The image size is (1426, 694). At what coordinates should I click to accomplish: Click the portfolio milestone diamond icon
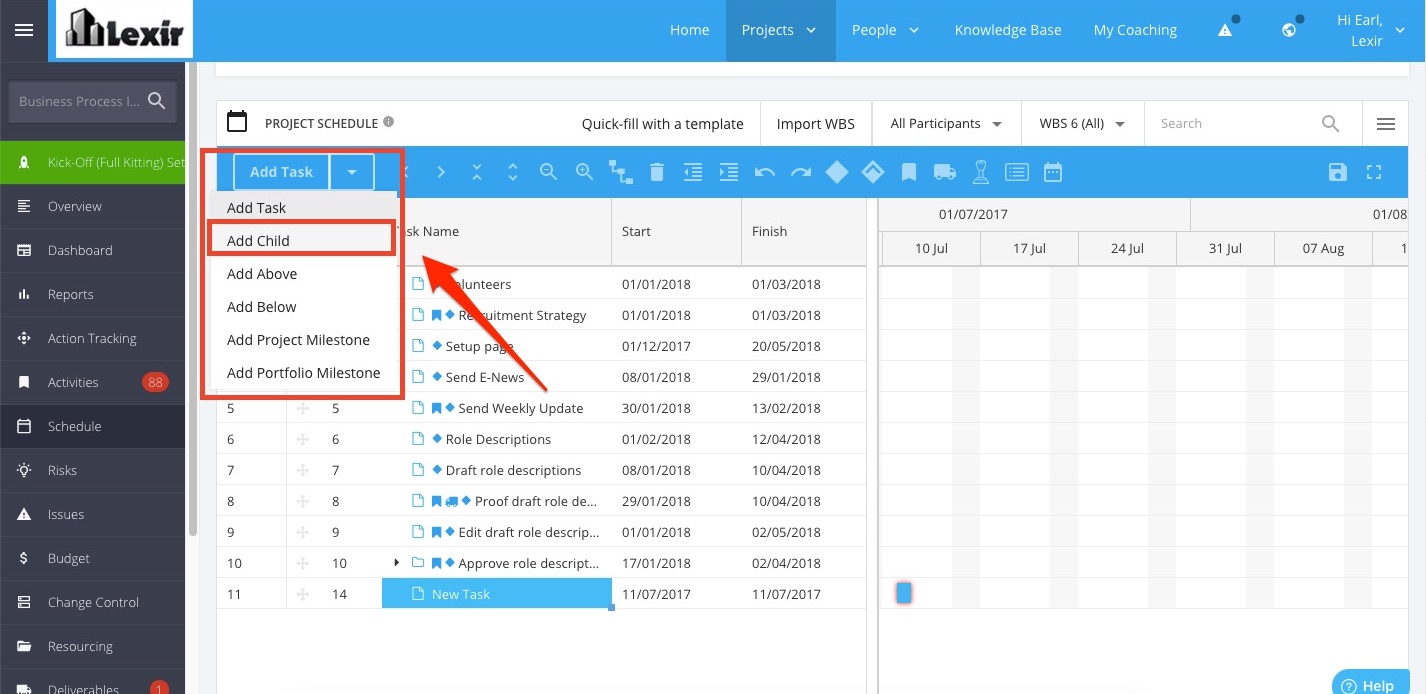(x=873, y=172)
